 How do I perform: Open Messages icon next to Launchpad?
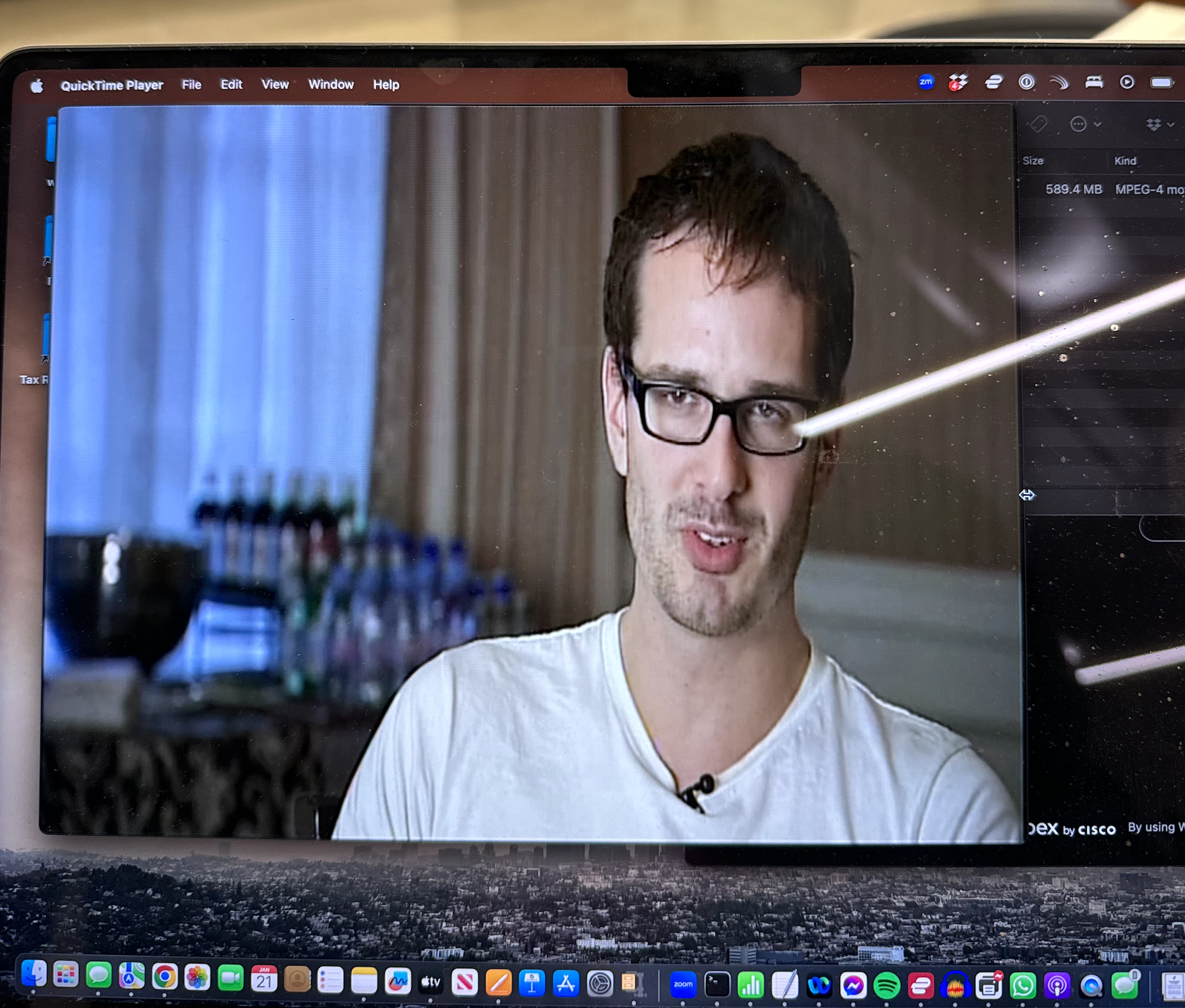[99, 976]
